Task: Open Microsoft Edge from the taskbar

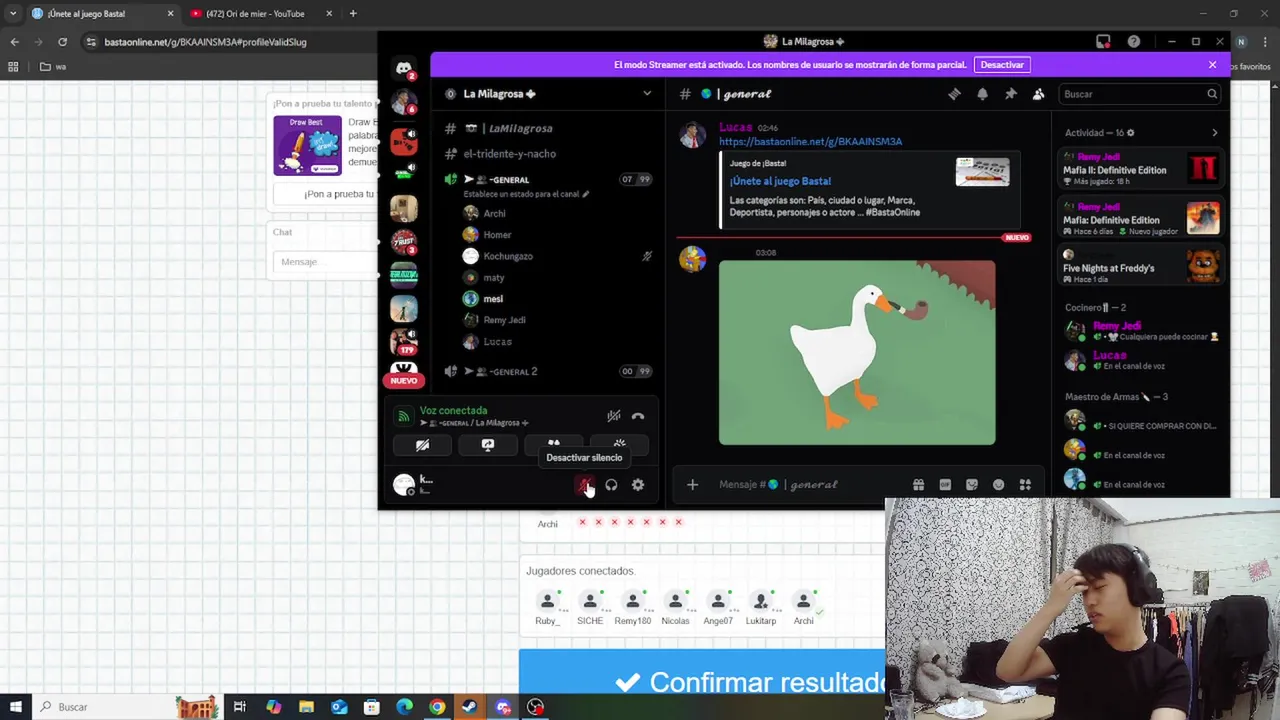Action: click(404, 707)
